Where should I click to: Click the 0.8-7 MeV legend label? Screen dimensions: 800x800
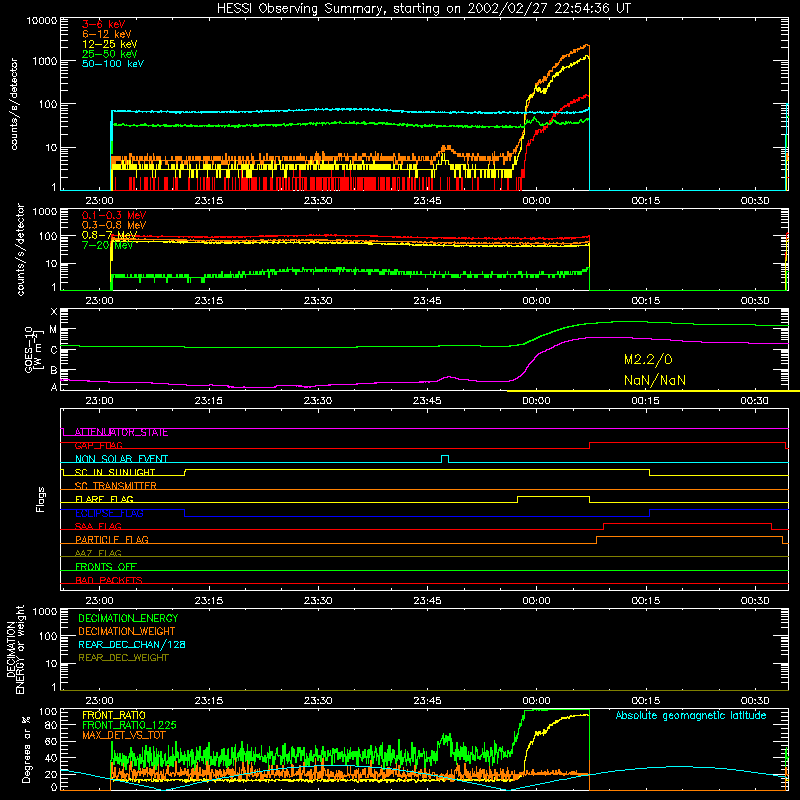tap(109, 235)
